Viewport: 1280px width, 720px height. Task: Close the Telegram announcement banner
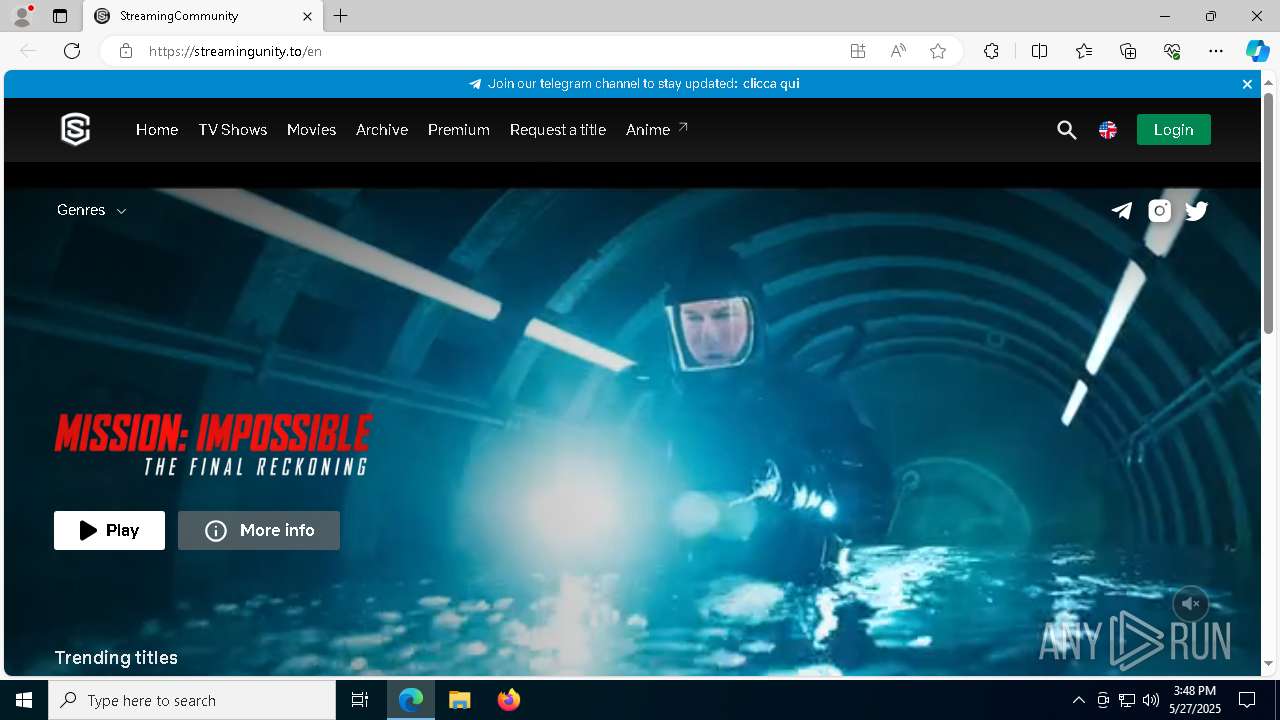[x=1247, y=84]
